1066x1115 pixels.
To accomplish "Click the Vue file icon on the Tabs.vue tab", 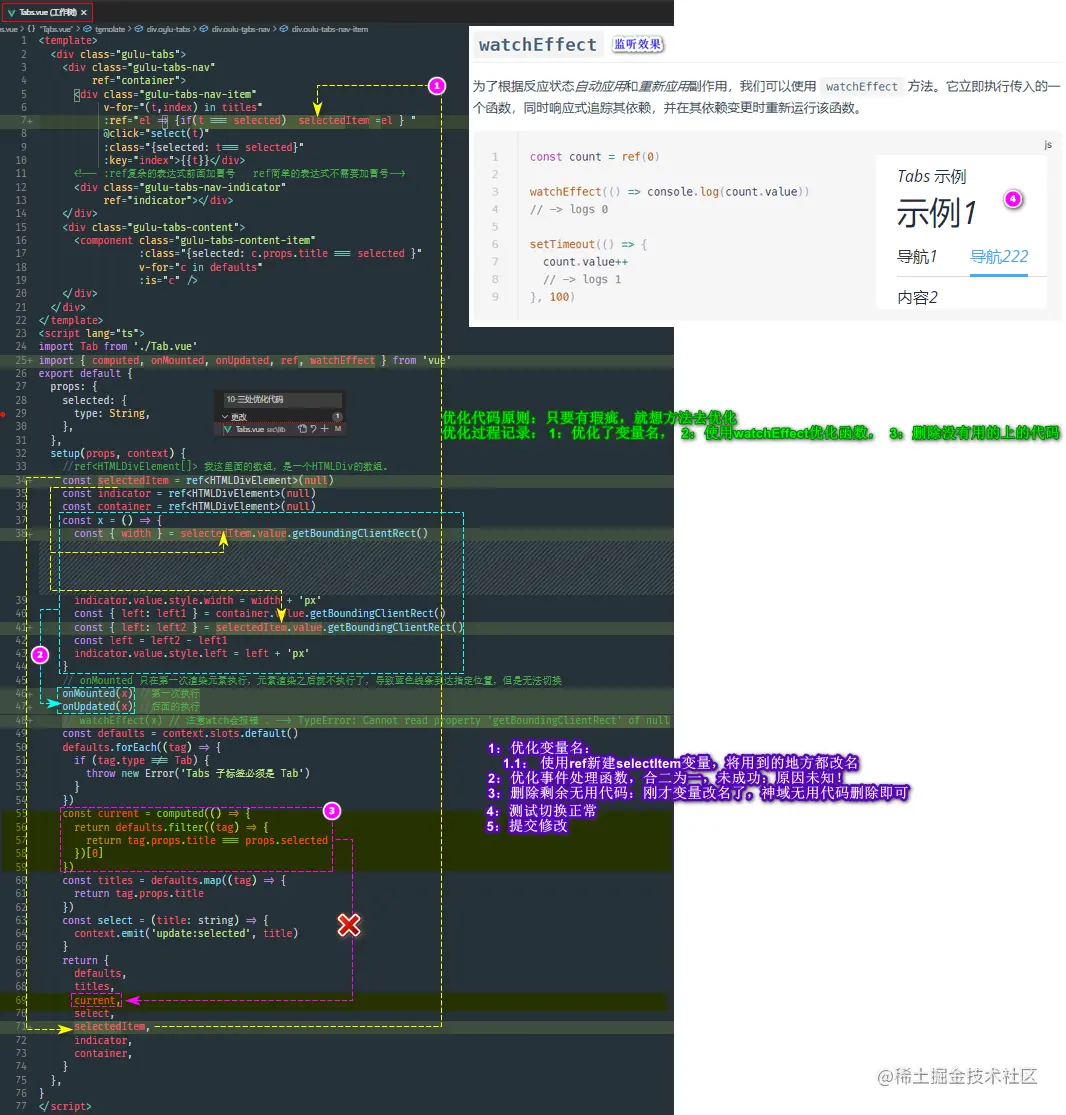I will point(11,13).
